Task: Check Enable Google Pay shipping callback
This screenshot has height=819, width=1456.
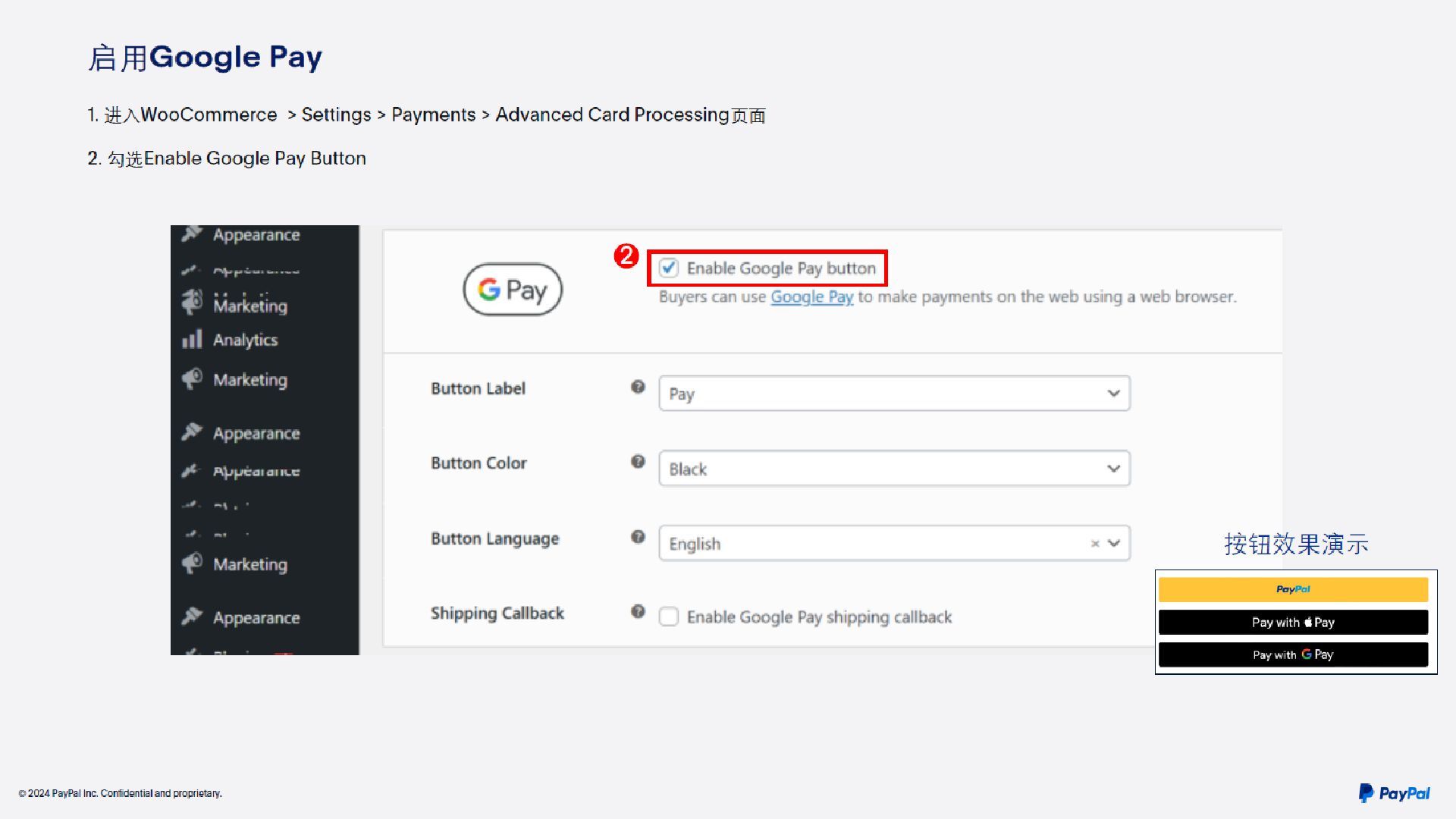Action: click(x=668, y=617)
